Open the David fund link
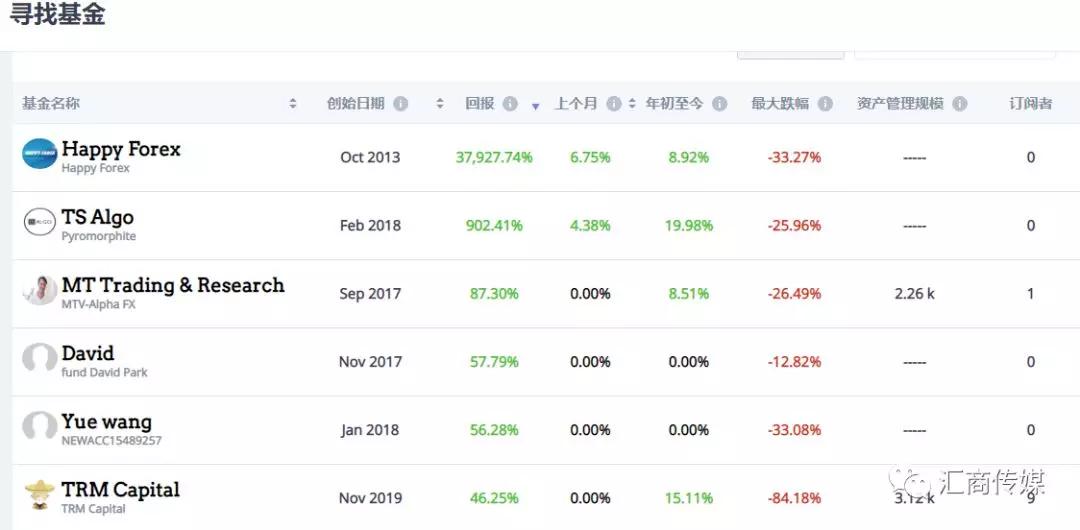1080x530 pixels. click(x=87, y=354)
